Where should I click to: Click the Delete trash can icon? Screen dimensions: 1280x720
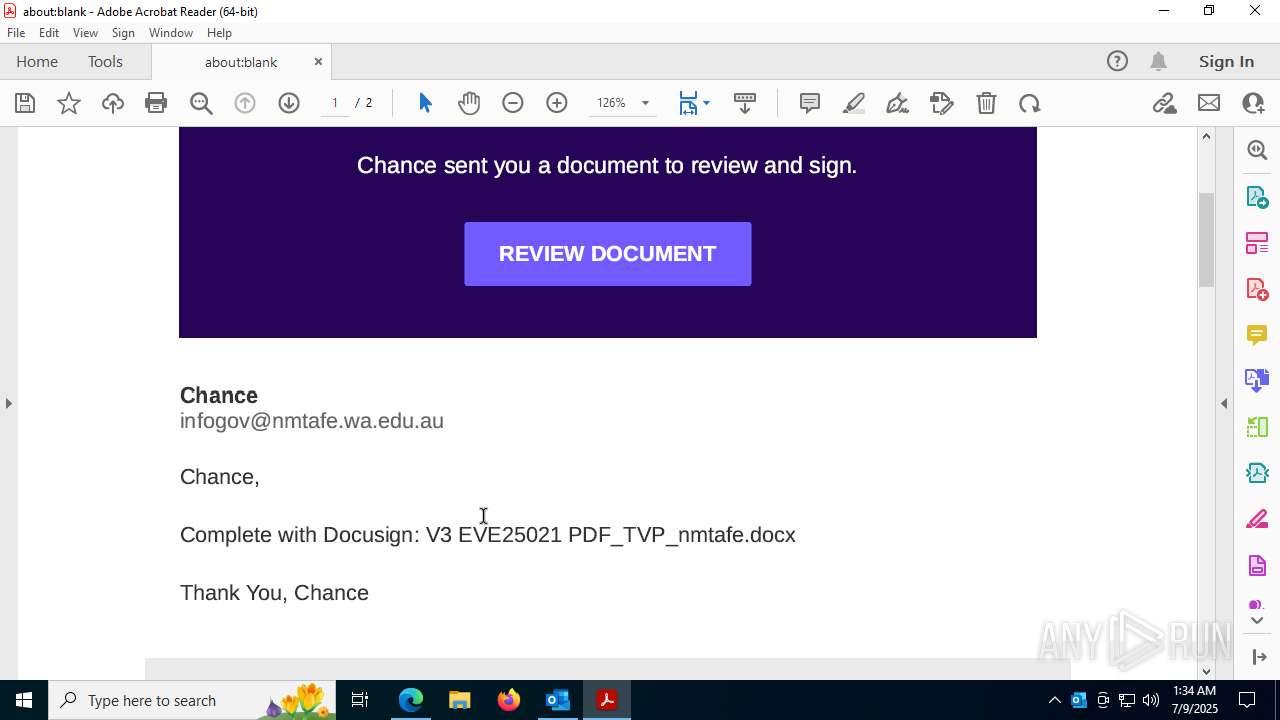986,103
